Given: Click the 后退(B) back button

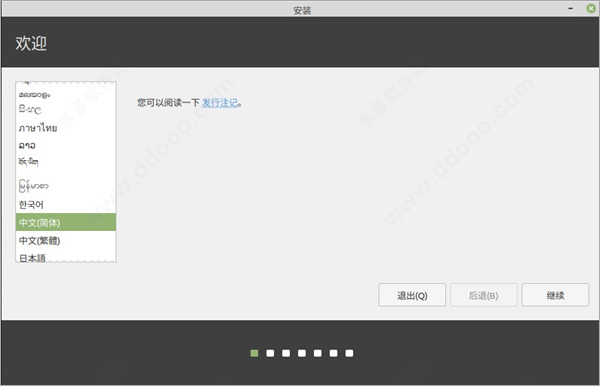Looking at the screenshot, I should [x=484, y=295].
